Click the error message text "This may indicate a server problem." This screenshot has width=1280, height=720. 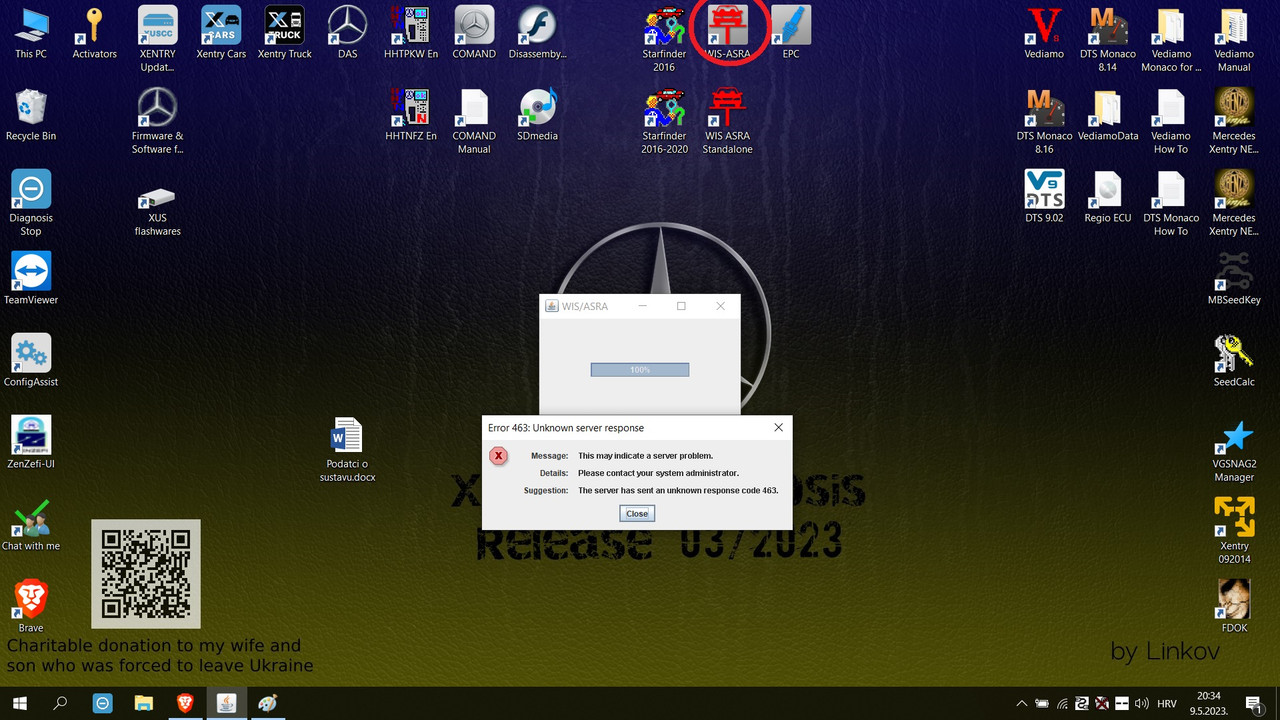(645, 456)
